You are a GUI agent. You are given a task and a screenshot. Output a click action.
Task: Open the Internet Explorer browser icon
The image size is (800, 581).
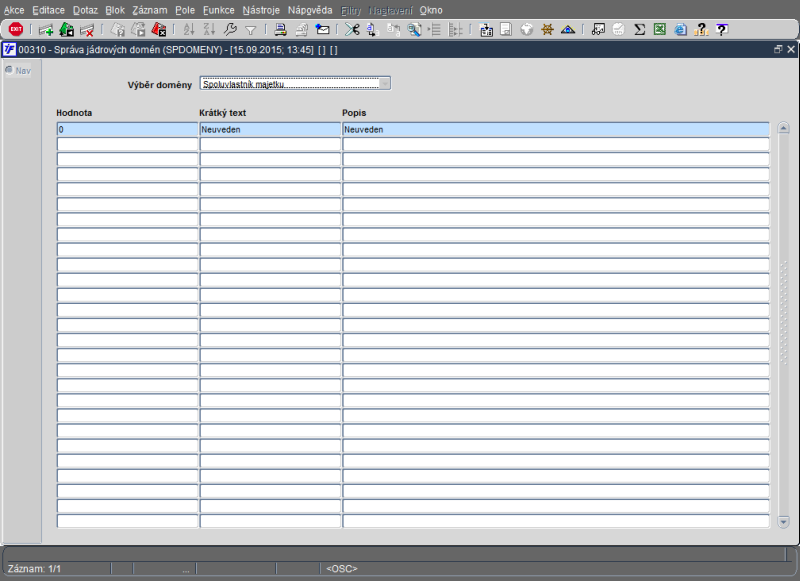click(x=680, y=30)
